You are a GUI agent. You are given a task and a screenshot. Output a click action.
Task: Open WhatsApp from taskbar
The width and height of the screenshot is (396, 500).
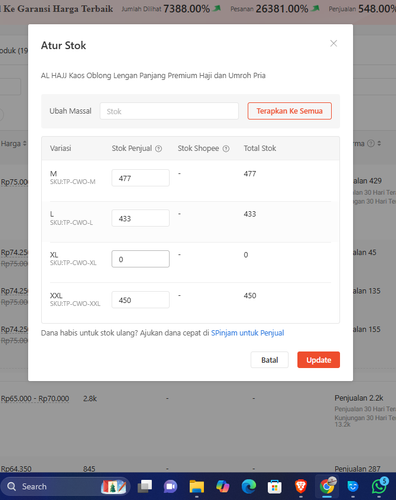pos(379,486)
